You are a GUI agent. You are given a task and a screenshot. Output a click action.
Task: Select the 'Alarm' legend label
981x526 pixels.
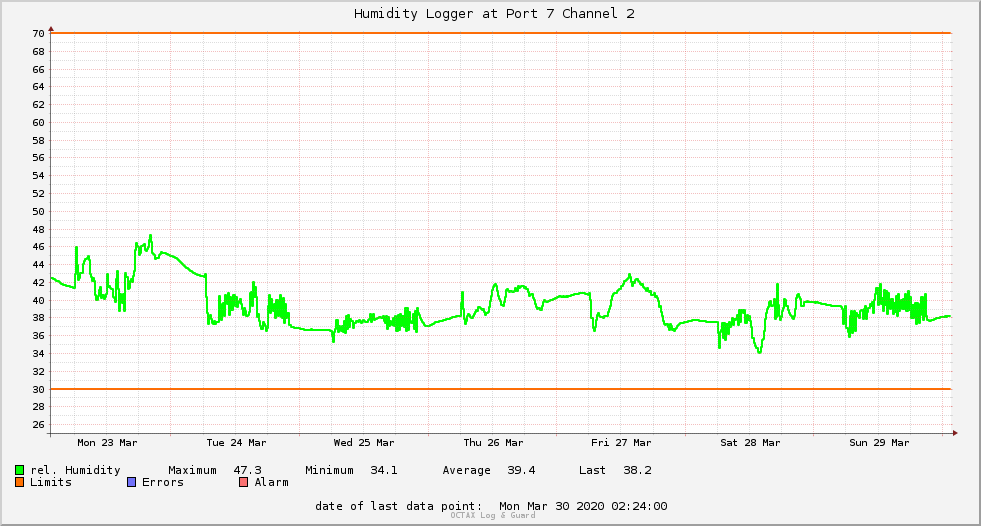tap(272, 482)
